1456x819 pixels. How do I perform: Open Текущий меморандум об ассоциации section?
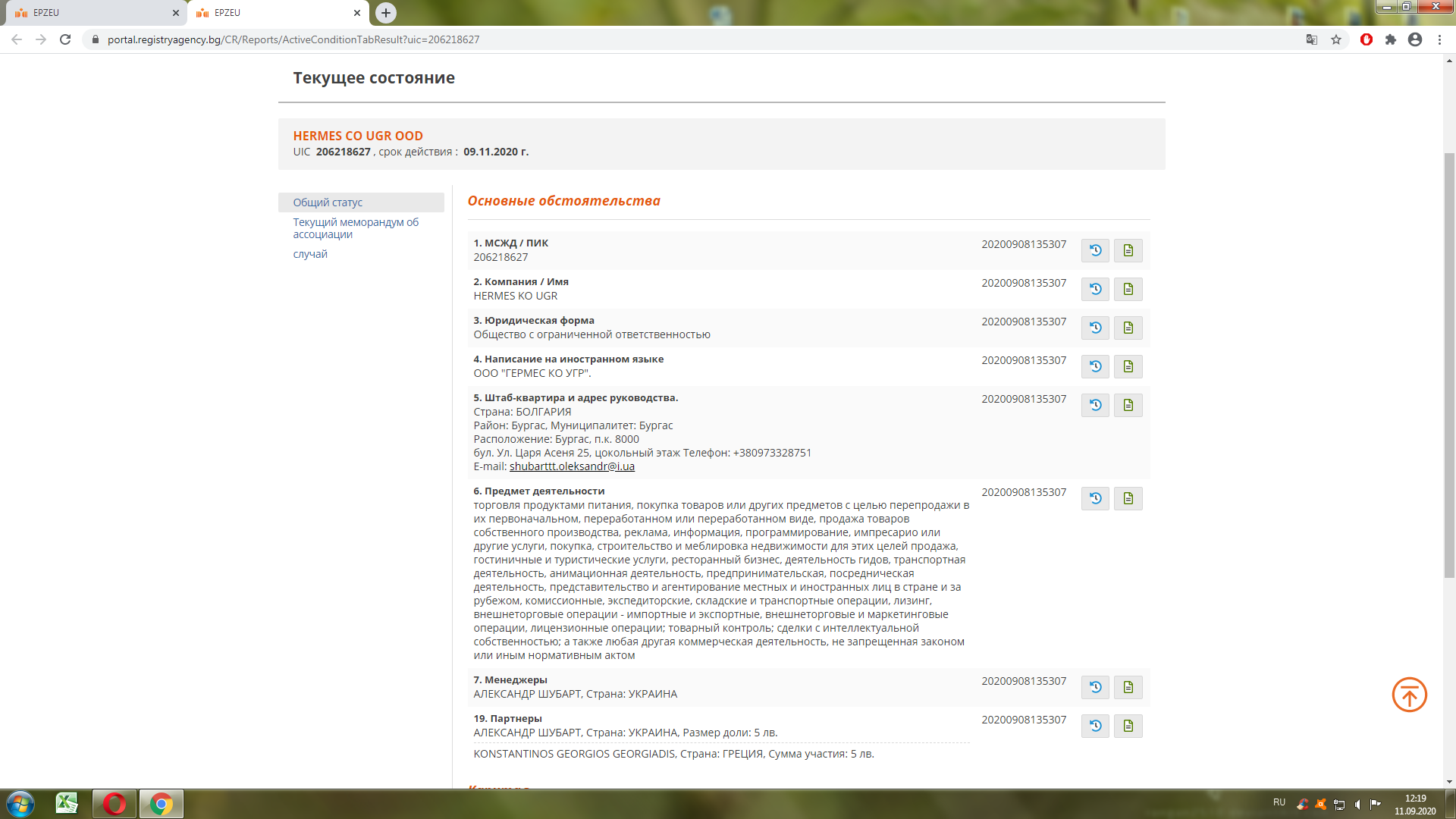coord(355,228)
